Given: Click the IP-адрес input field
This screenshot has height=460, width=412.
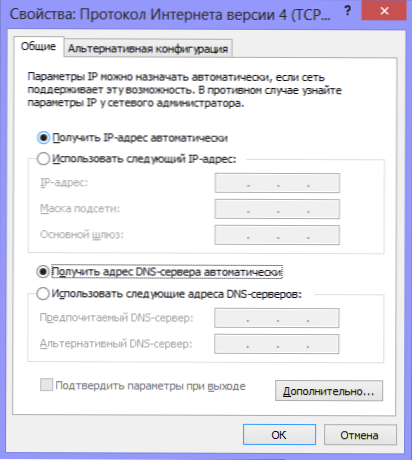Looking at the screenshot, I should pos(277,183).
